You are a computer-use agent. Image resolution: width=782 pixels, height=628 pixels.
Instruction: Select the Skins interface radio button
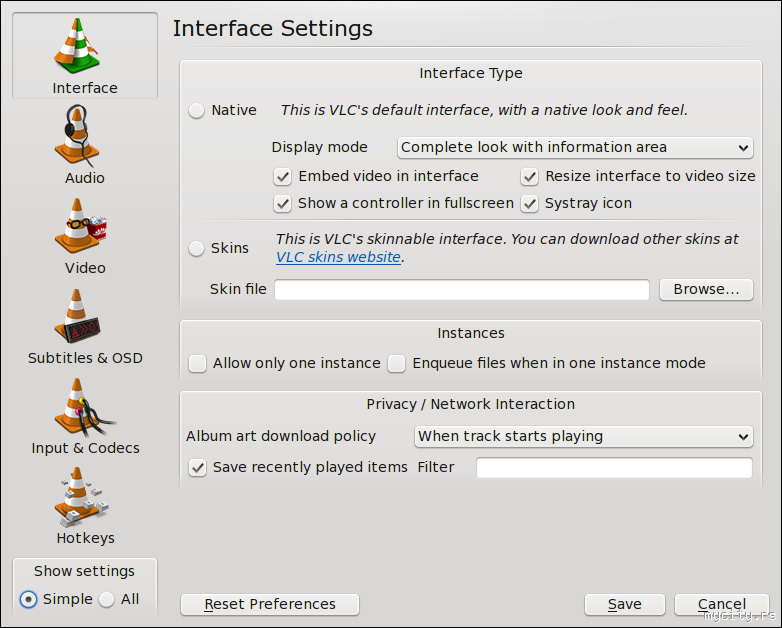[x=197, y=248]
